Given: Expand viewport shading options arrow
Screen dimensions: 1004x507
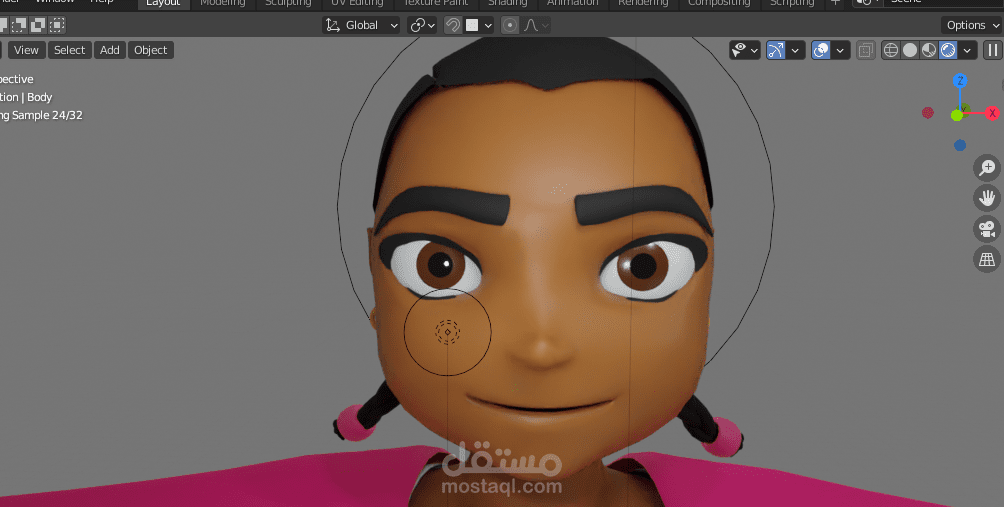Looking at the screenshot, I should pyautogui.click(x=968, y=50).
